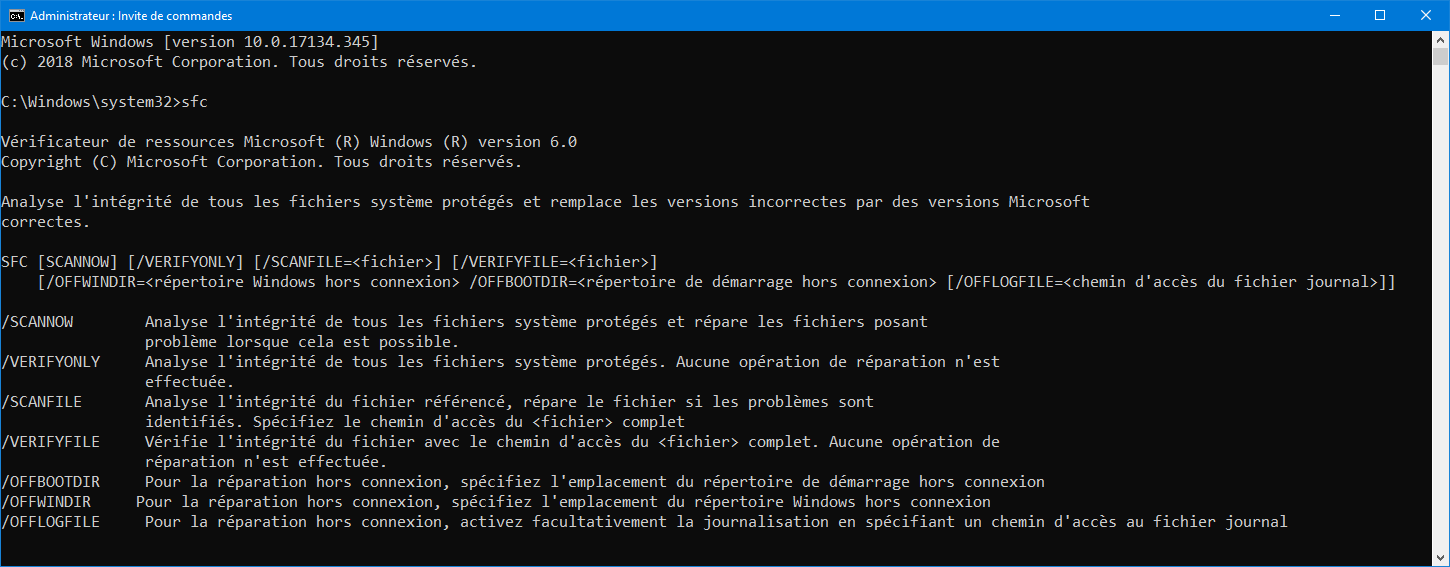Maximize the Invite de commandes window
1450x567 pixels.
(x=1380, y=15)
